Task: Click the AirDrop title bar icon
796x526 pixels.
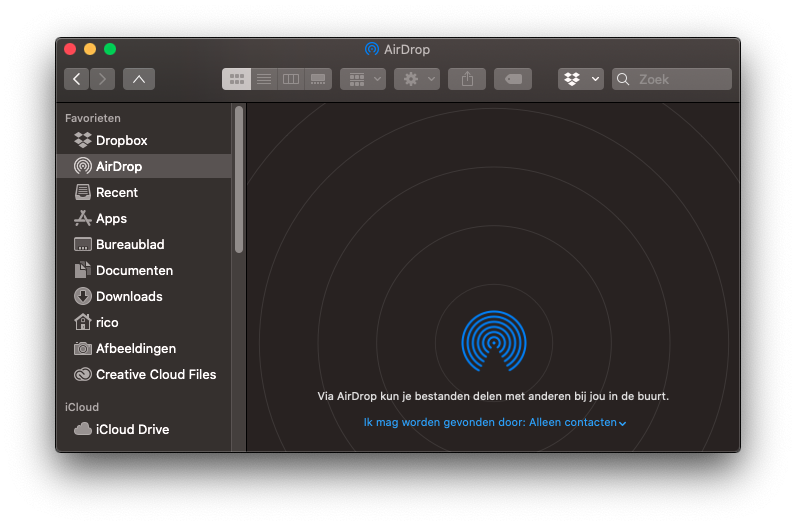Action: tap(372, 49)
